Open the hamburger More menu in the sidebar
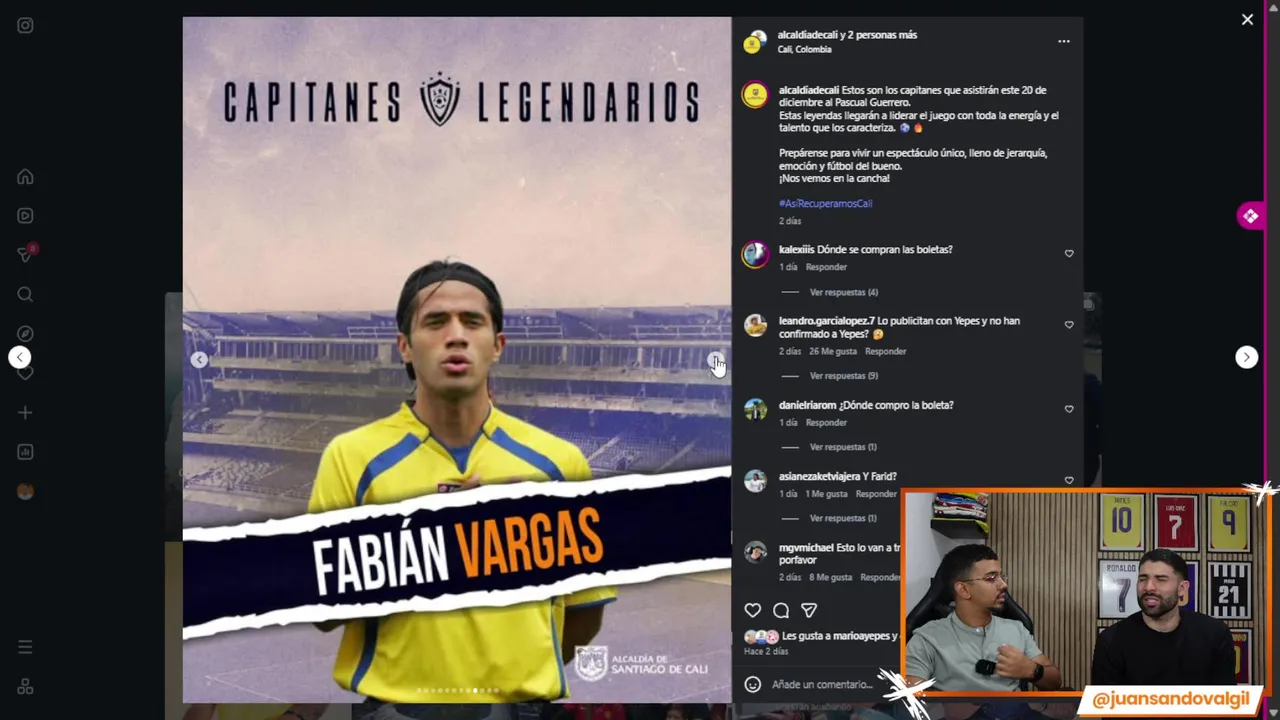This screenshot has width=1280, height=720. point(25,647)
